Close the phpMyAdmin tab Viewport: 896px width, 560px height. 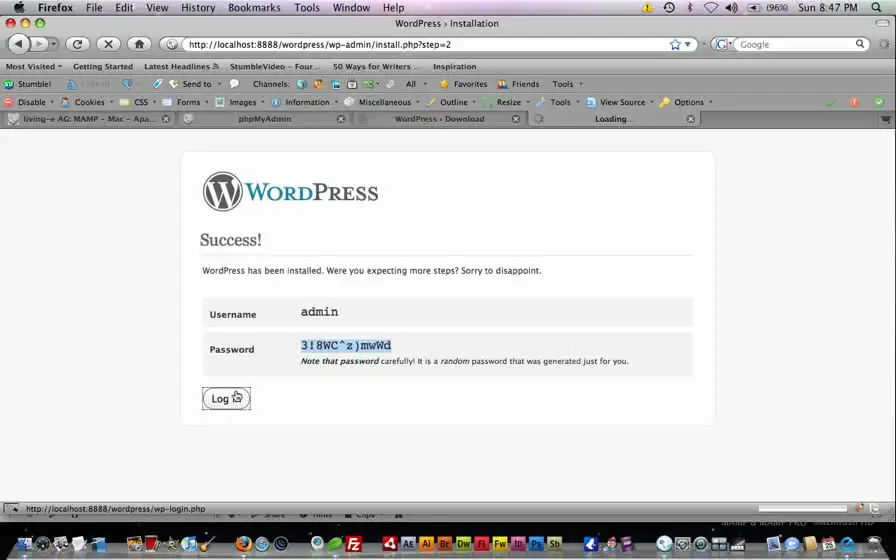341,119
